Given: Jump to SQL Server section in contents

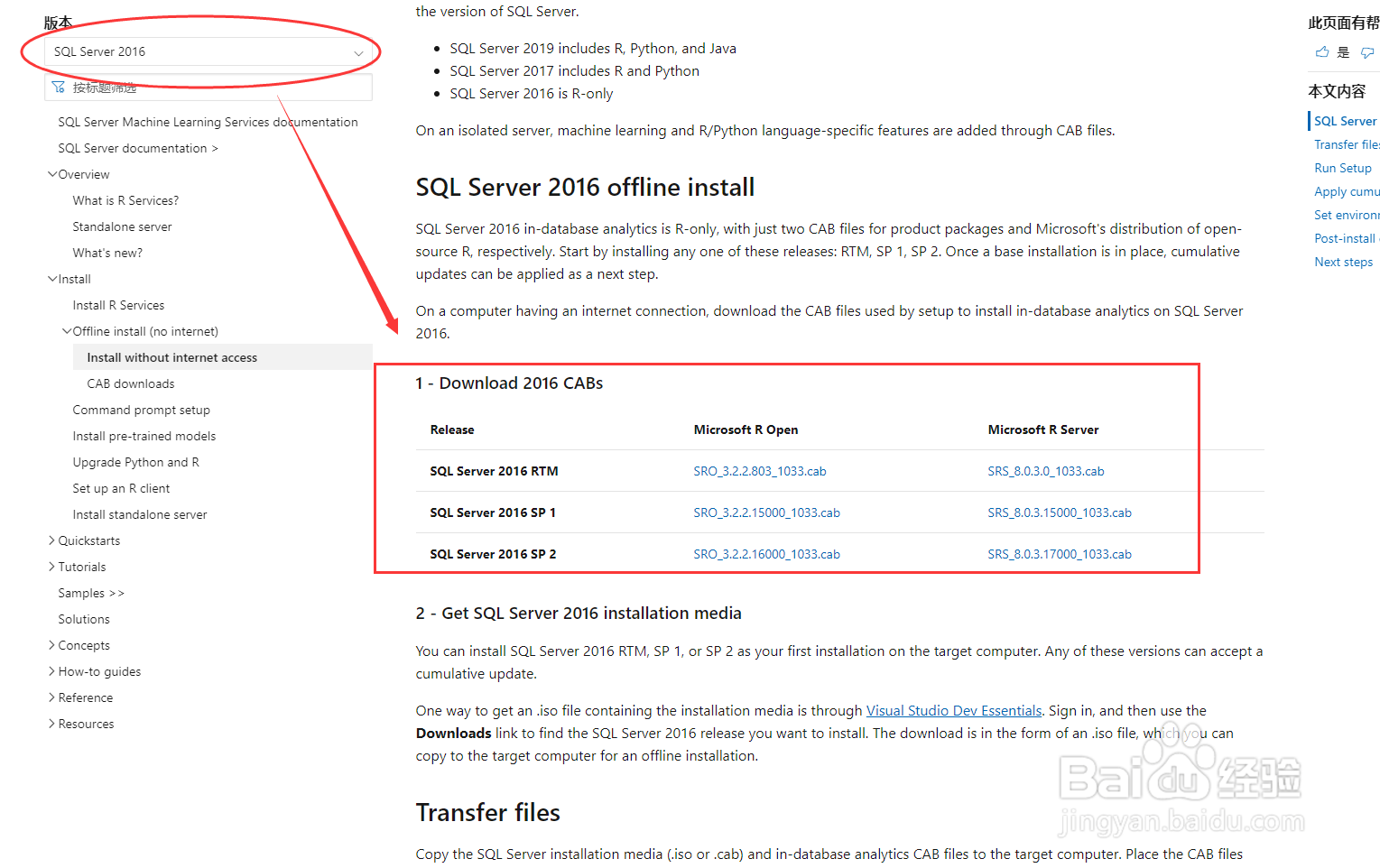Looking at the screenshot, I should tap(1346, 121).
